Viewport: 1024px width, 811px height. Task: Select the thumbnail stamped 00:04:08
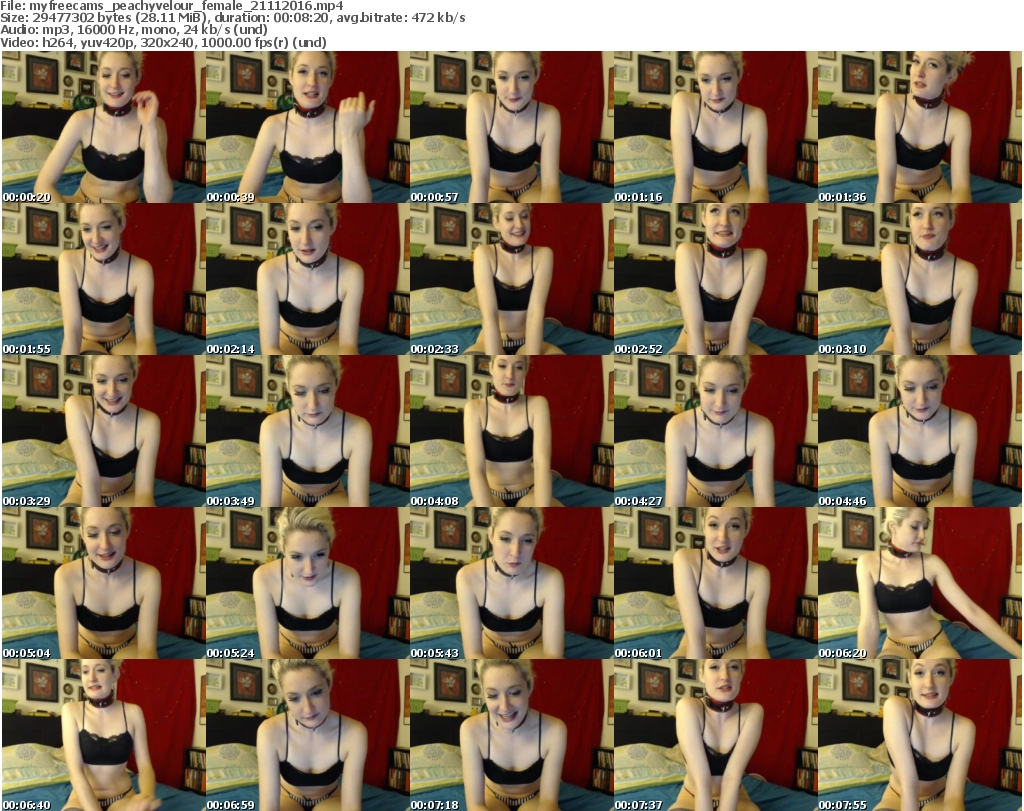[x=511, y=432]
